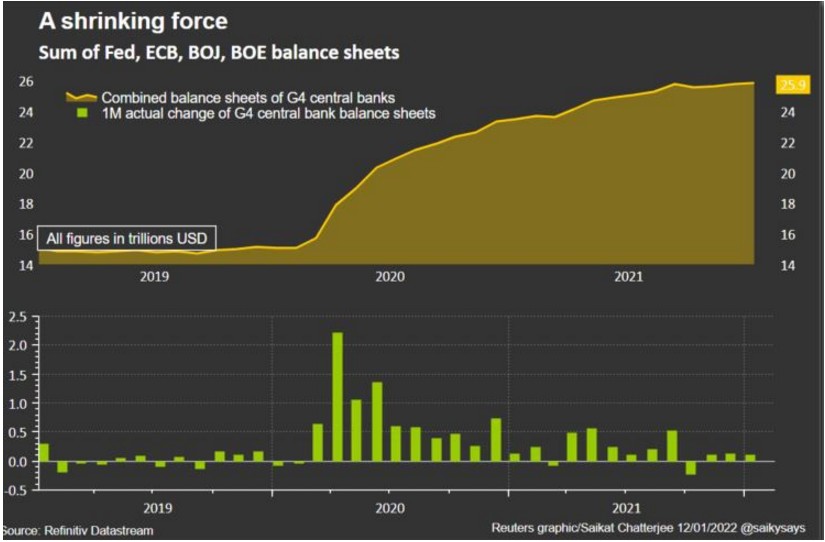
Task: Click the yellow line legend icon
Action: click(81, 97)
